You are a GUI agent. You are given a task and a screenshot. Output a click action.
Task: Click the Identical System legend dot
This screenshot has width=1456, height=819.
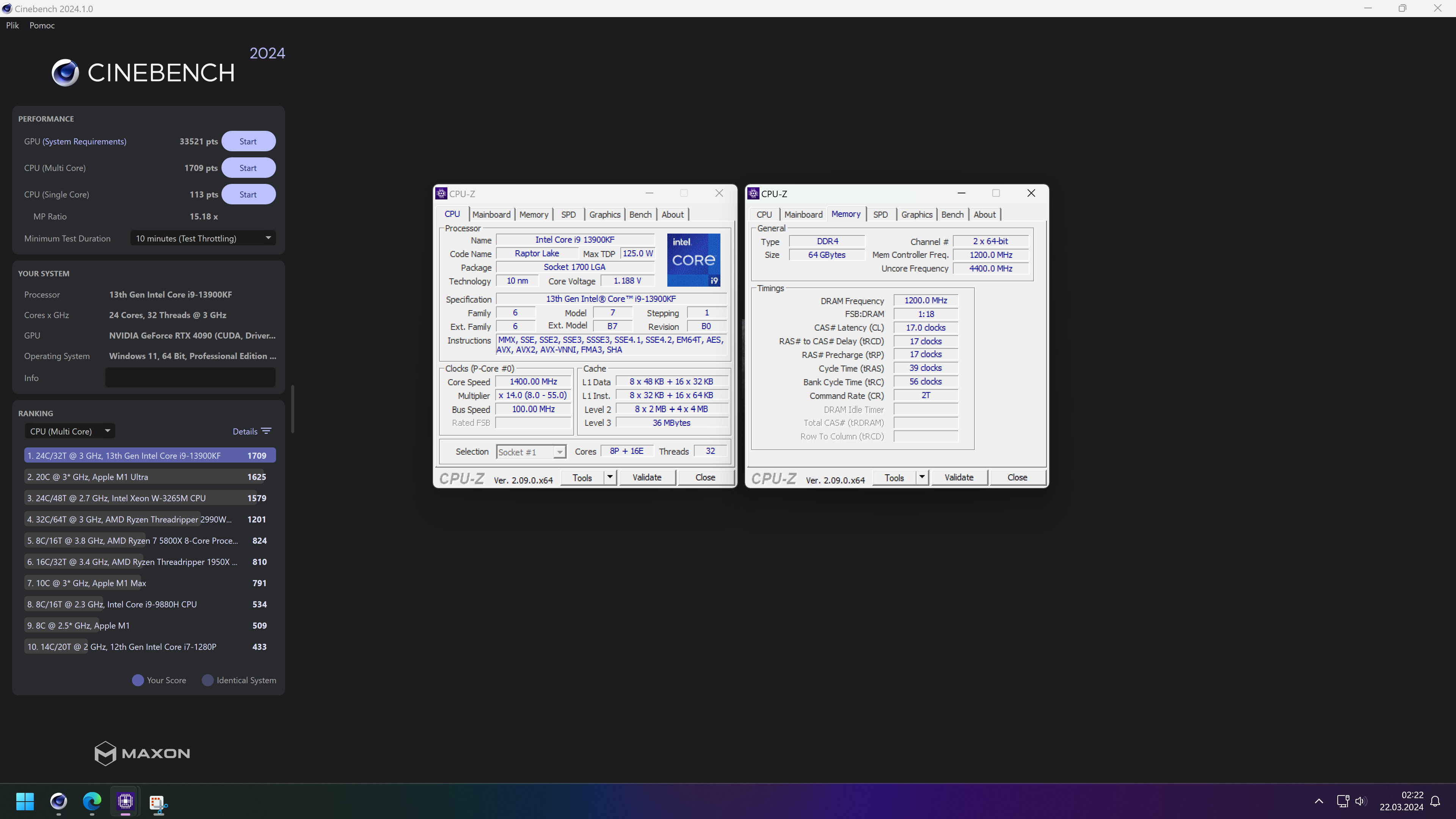(207, 680)
